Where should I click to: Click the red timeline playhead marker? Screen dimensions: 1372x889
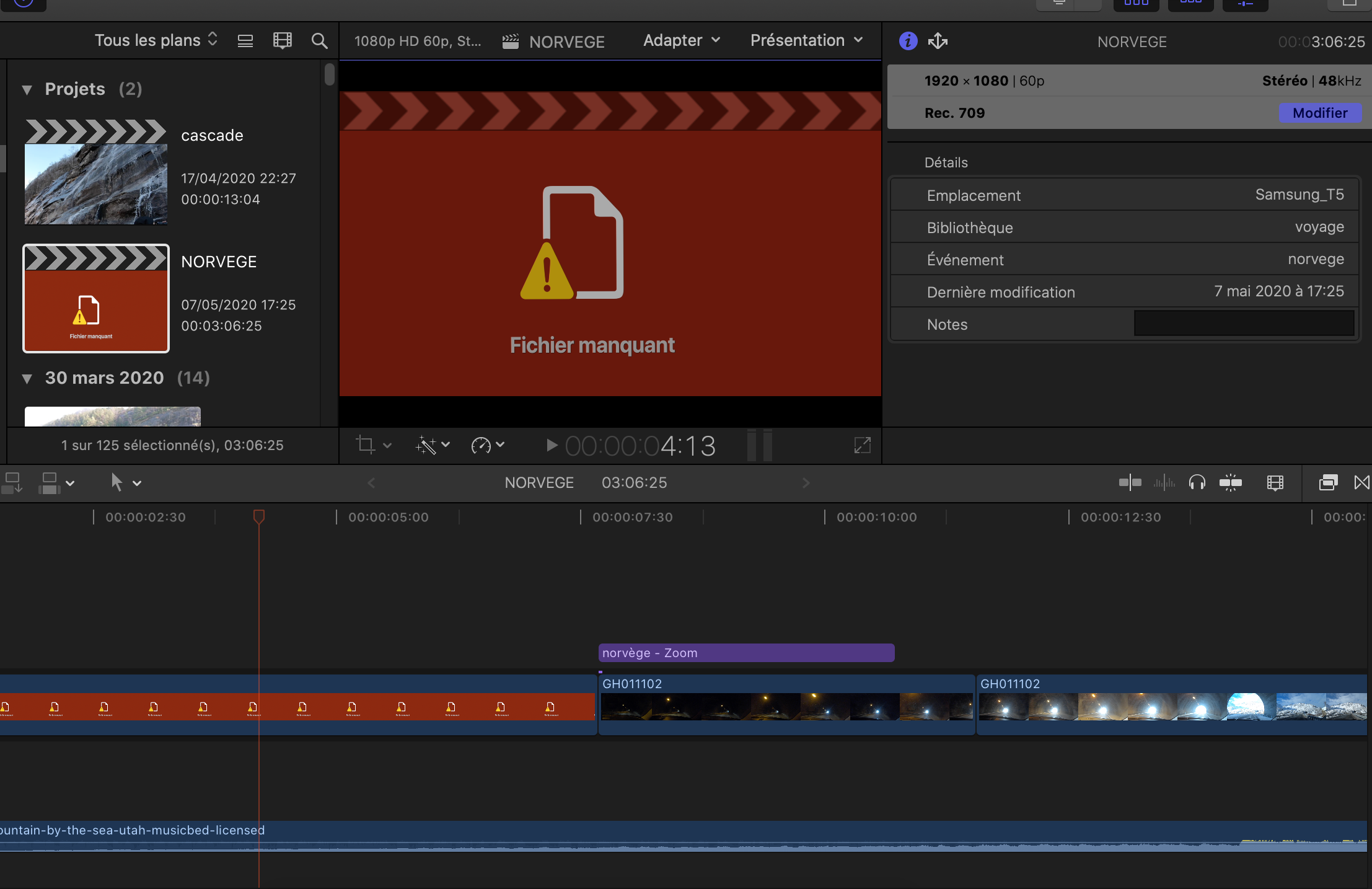259,516
